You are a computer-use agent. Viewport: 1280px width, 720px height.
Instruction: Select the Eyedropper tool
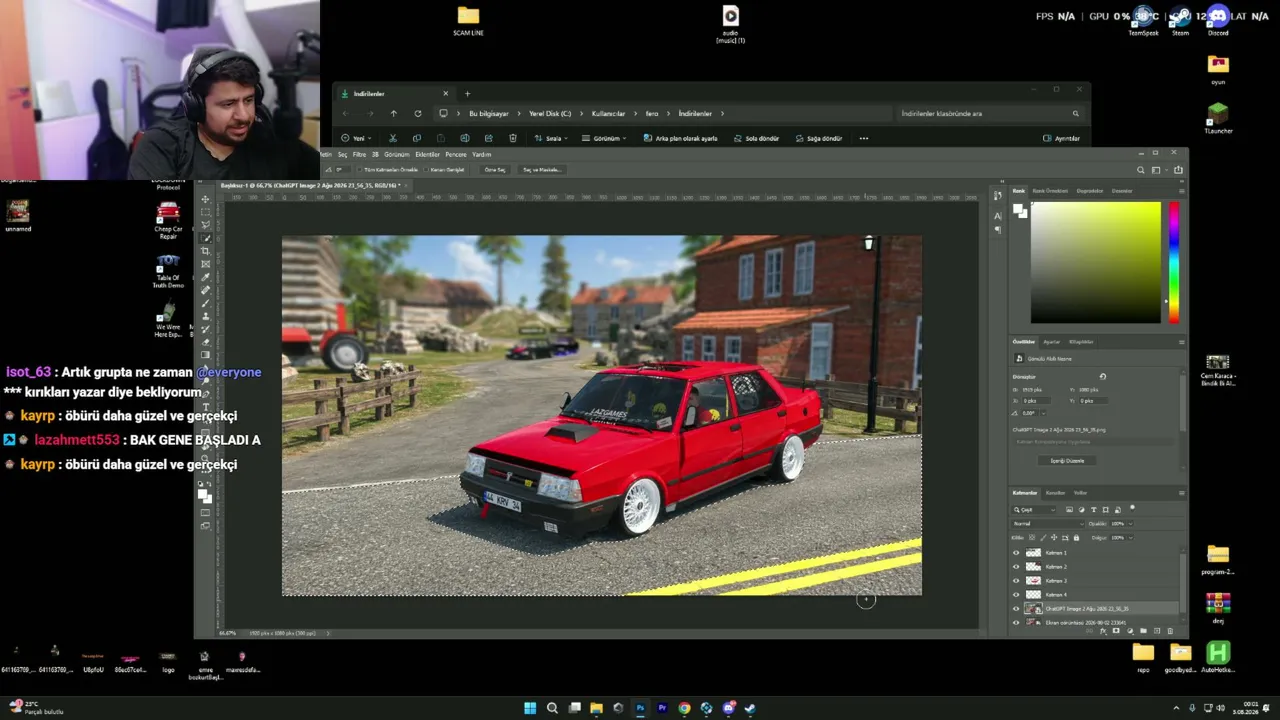206,277
